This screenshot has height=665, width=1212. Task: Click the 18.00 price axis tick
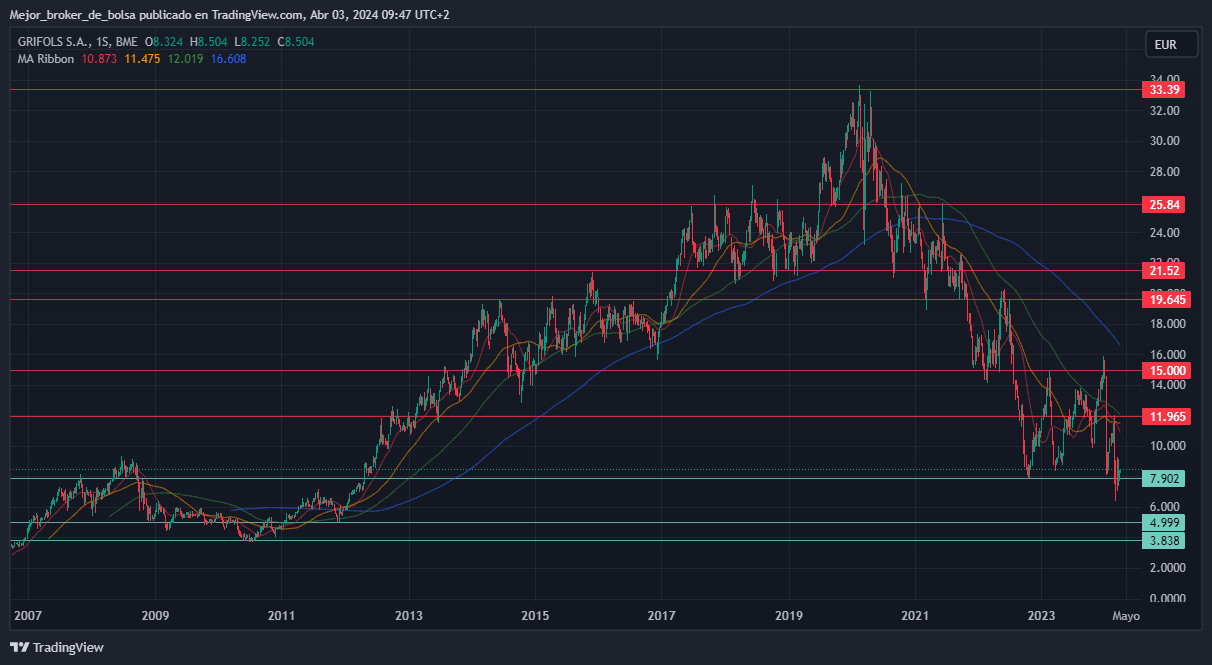point(1166,324)
